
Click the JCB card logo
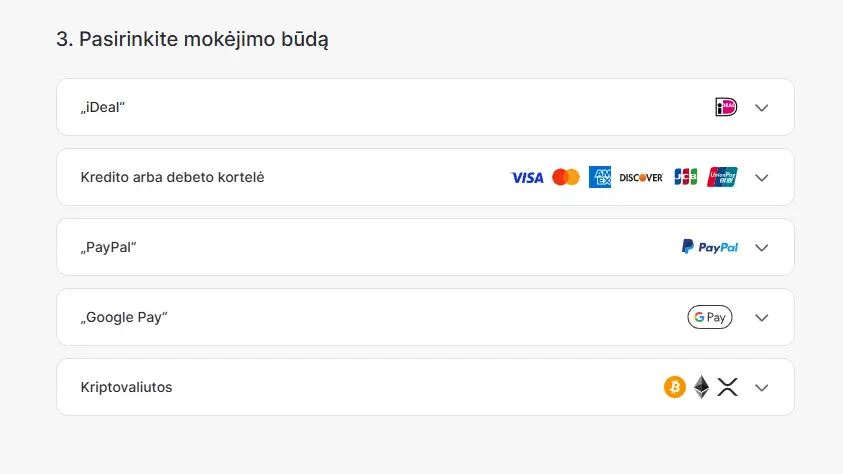(x=685, y=177)
